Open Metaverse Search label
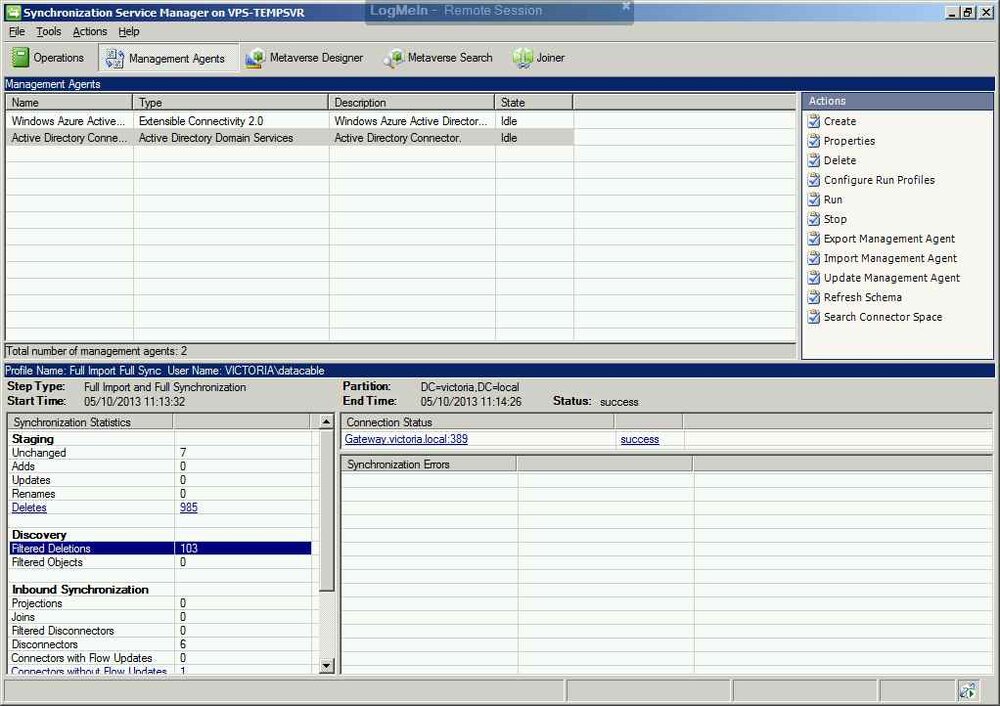The image size is (1000, 706). click(450, 57)
